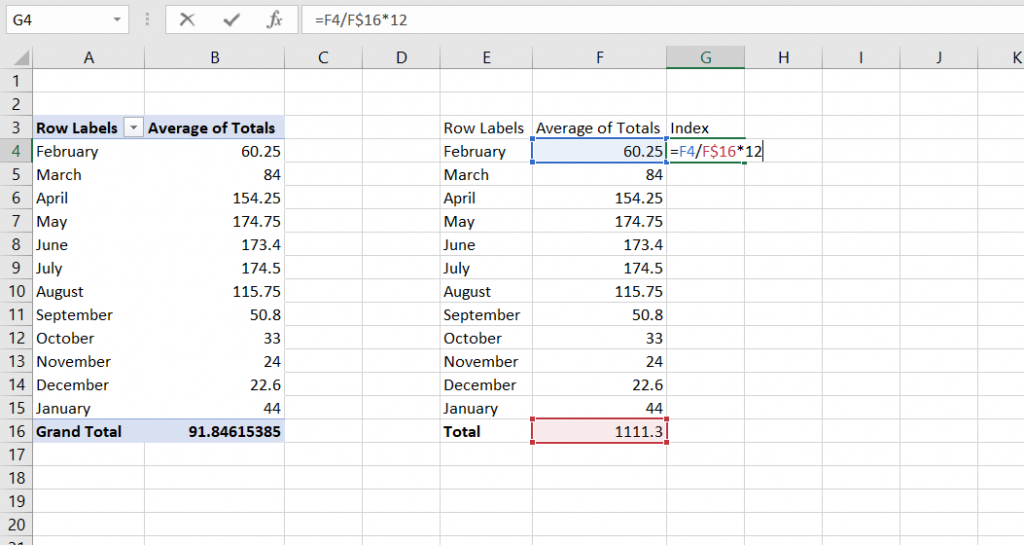The width and height of the screenshot is (1024, 545).
Task: Click the Cancel (X) formula bar icon
Action: coord(187,20)
